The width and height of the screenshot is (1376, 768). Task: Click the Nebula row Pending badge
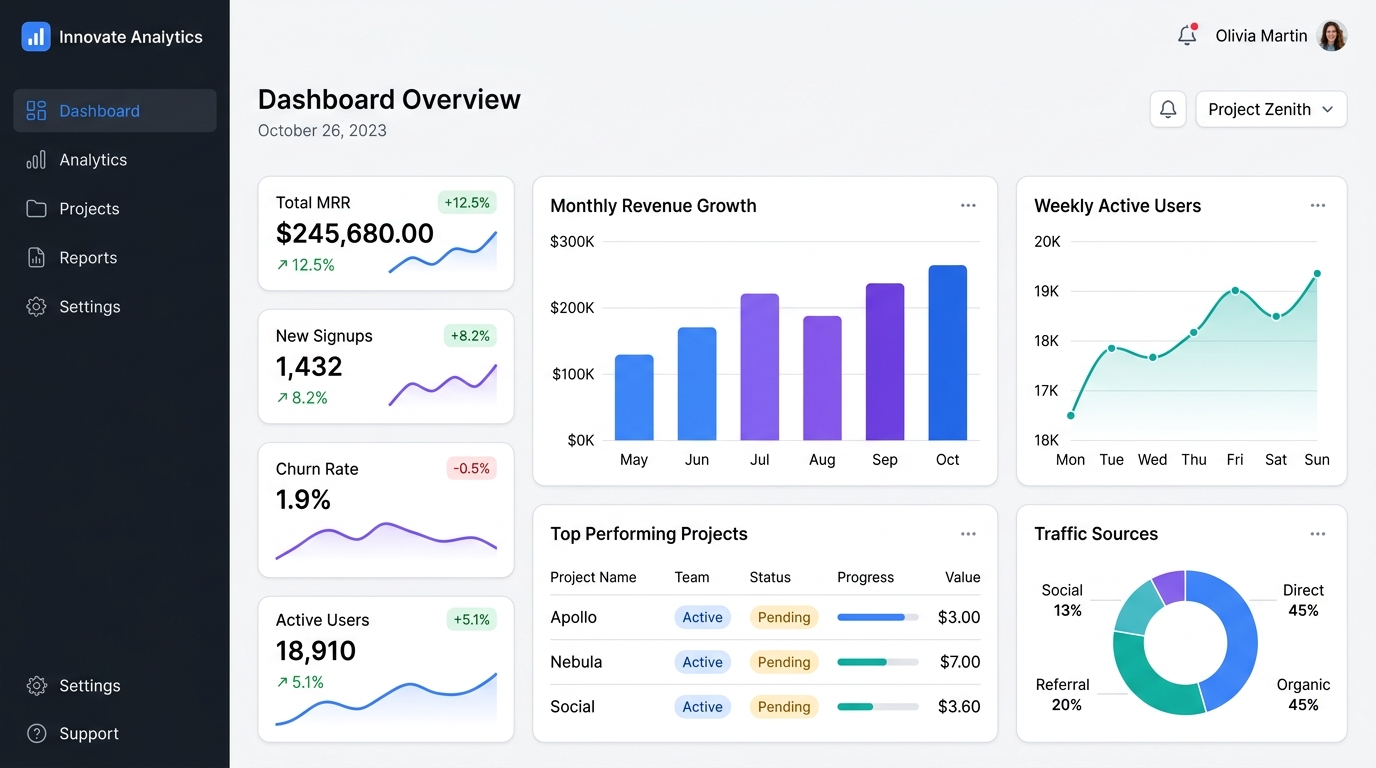pos(784,662)
